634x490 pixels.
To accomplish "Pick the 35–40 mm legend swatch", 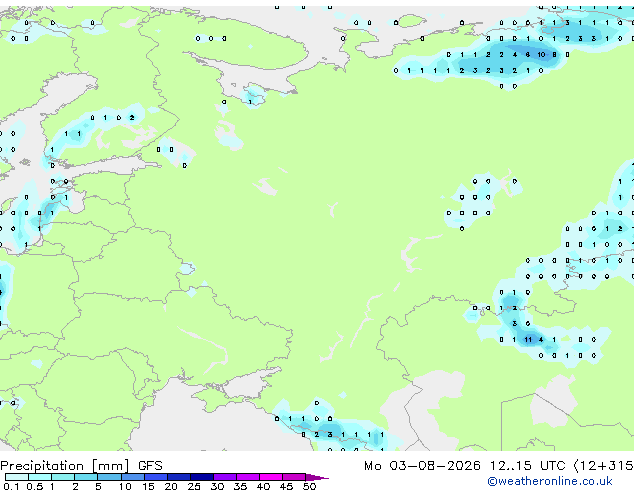I will tap(248, 477).
